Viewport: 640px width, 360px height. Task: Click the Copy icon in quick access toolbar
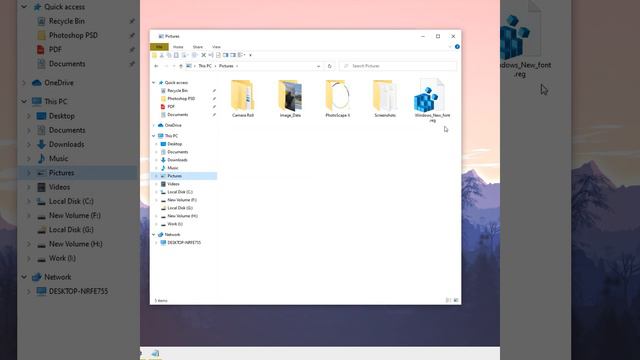coord(169,55)
